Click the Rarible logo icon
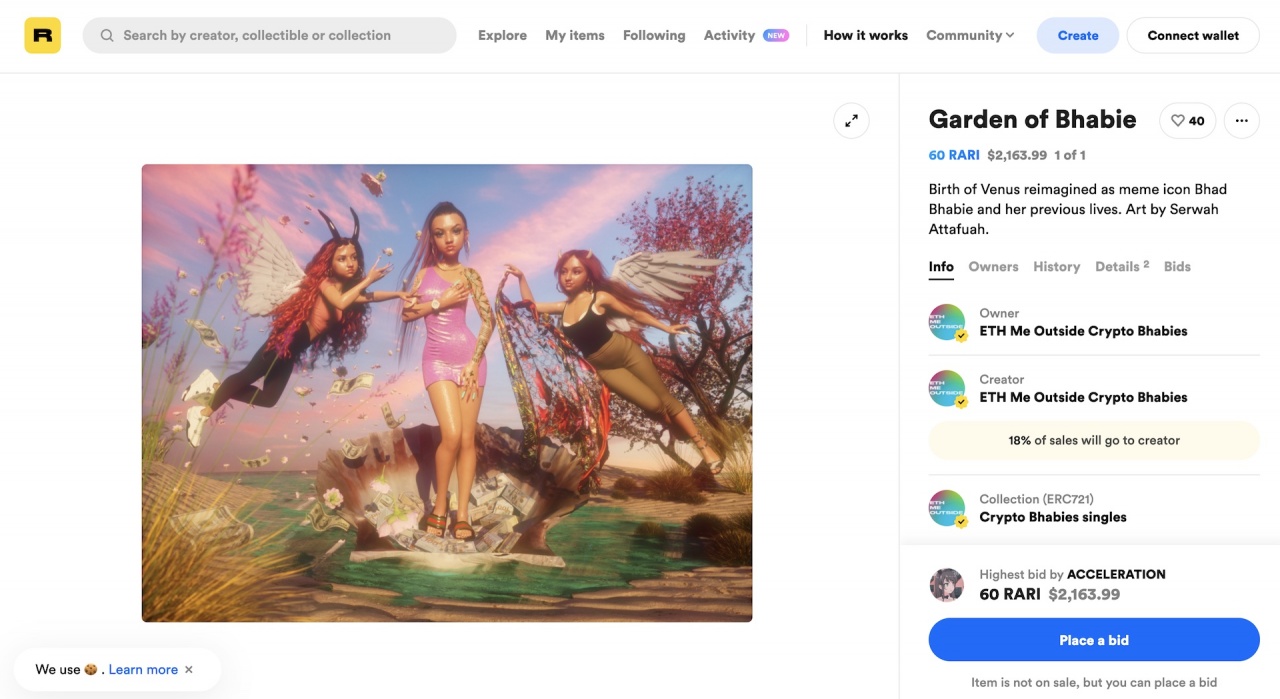 coord(42,35)
